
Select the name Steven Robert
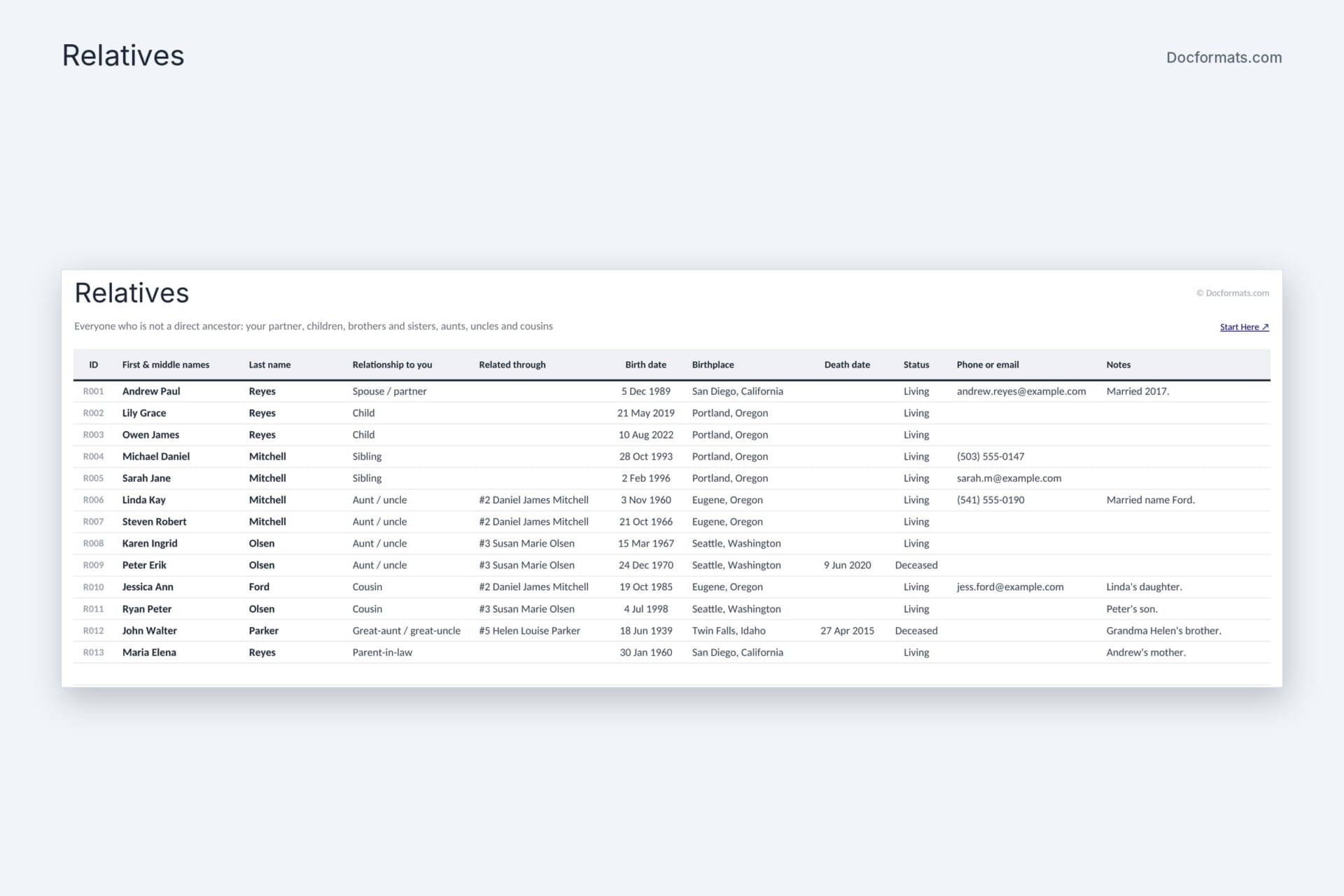tap(154, 521)
